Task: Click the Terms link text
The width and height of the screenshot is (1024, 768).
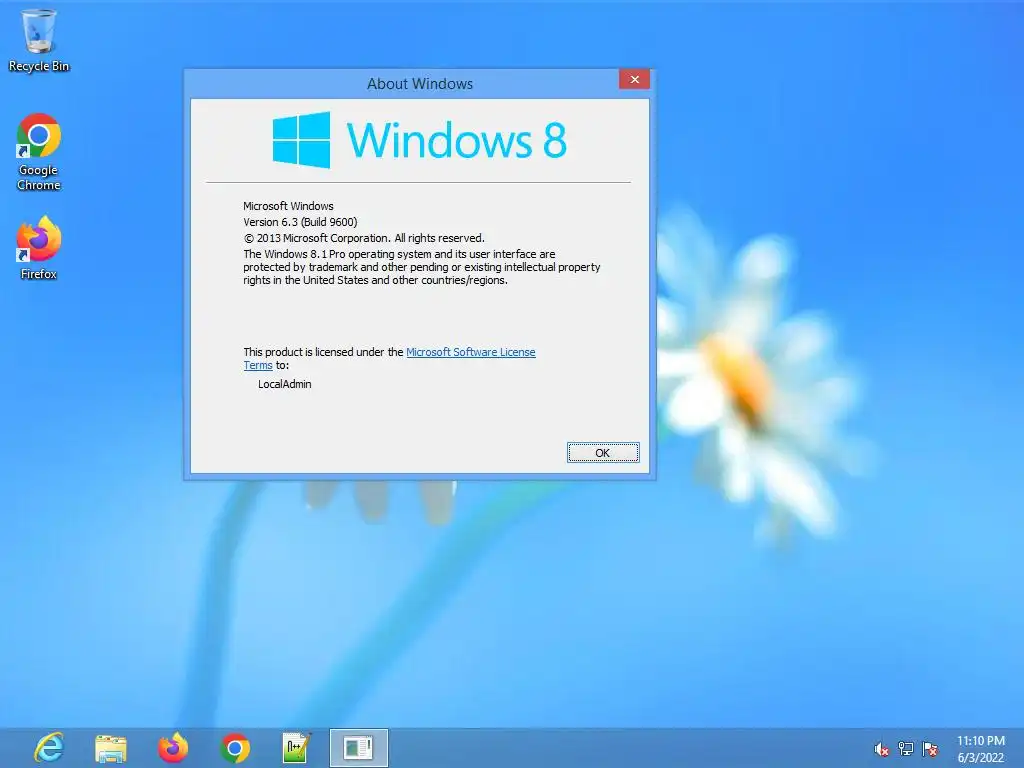Action: pyautogui.click(x=258, y=366)
